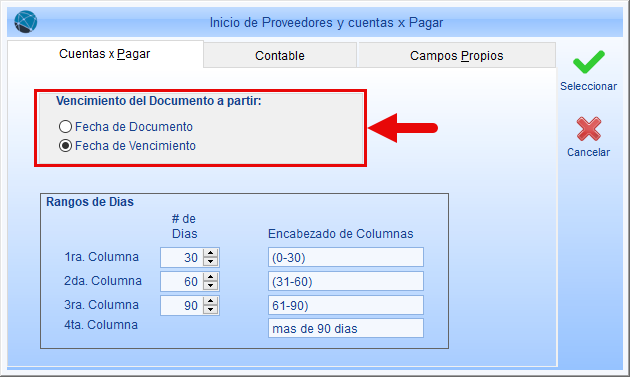Edit the 61-90) column header field
The image size is (630, 377).
(346, 305)
